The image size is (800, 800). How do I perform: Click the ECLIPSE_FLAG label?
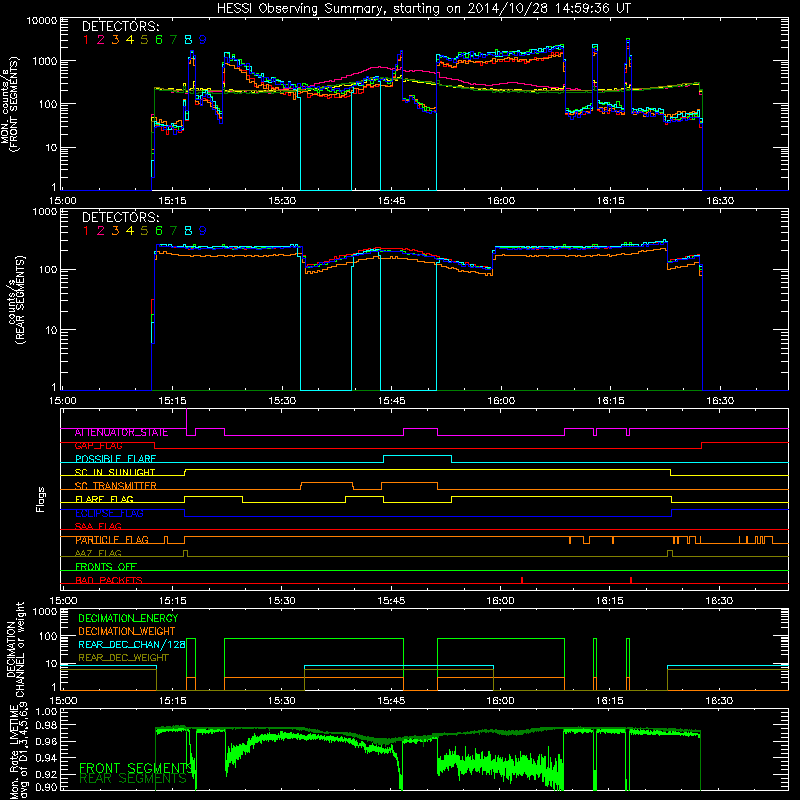click(109, 513)
